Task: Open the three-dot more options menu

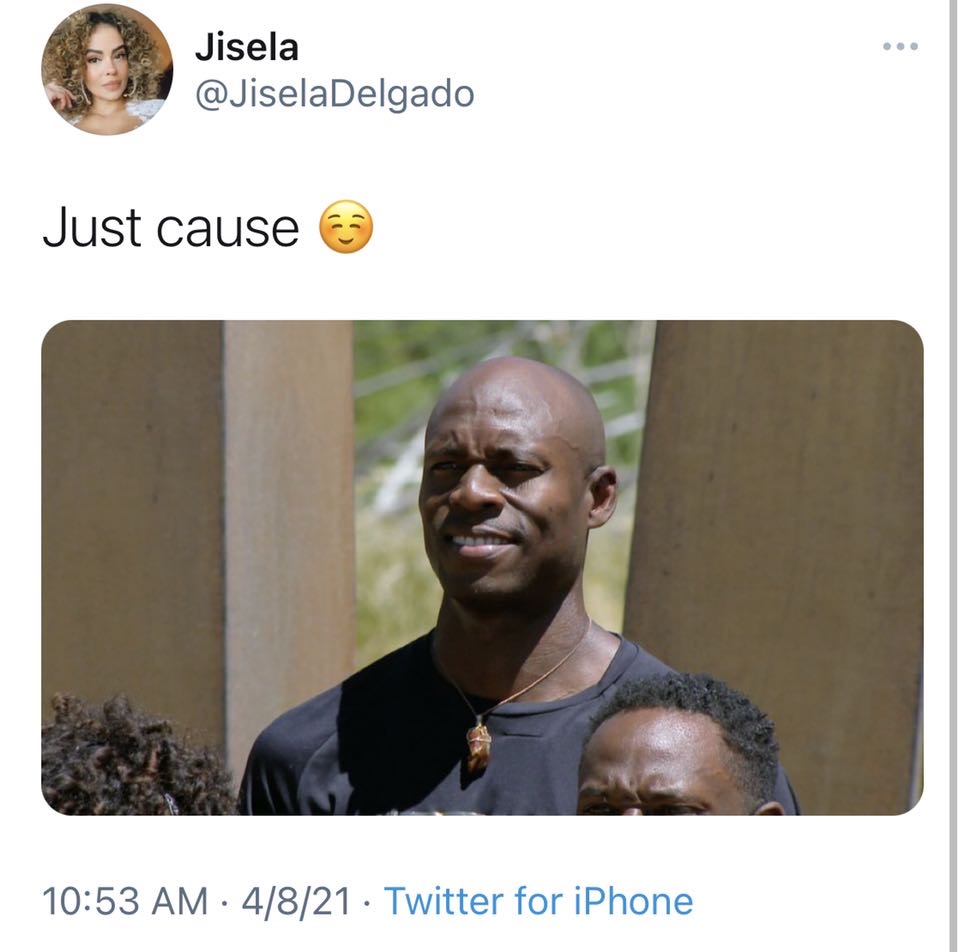Action: (x=900, y=46)
